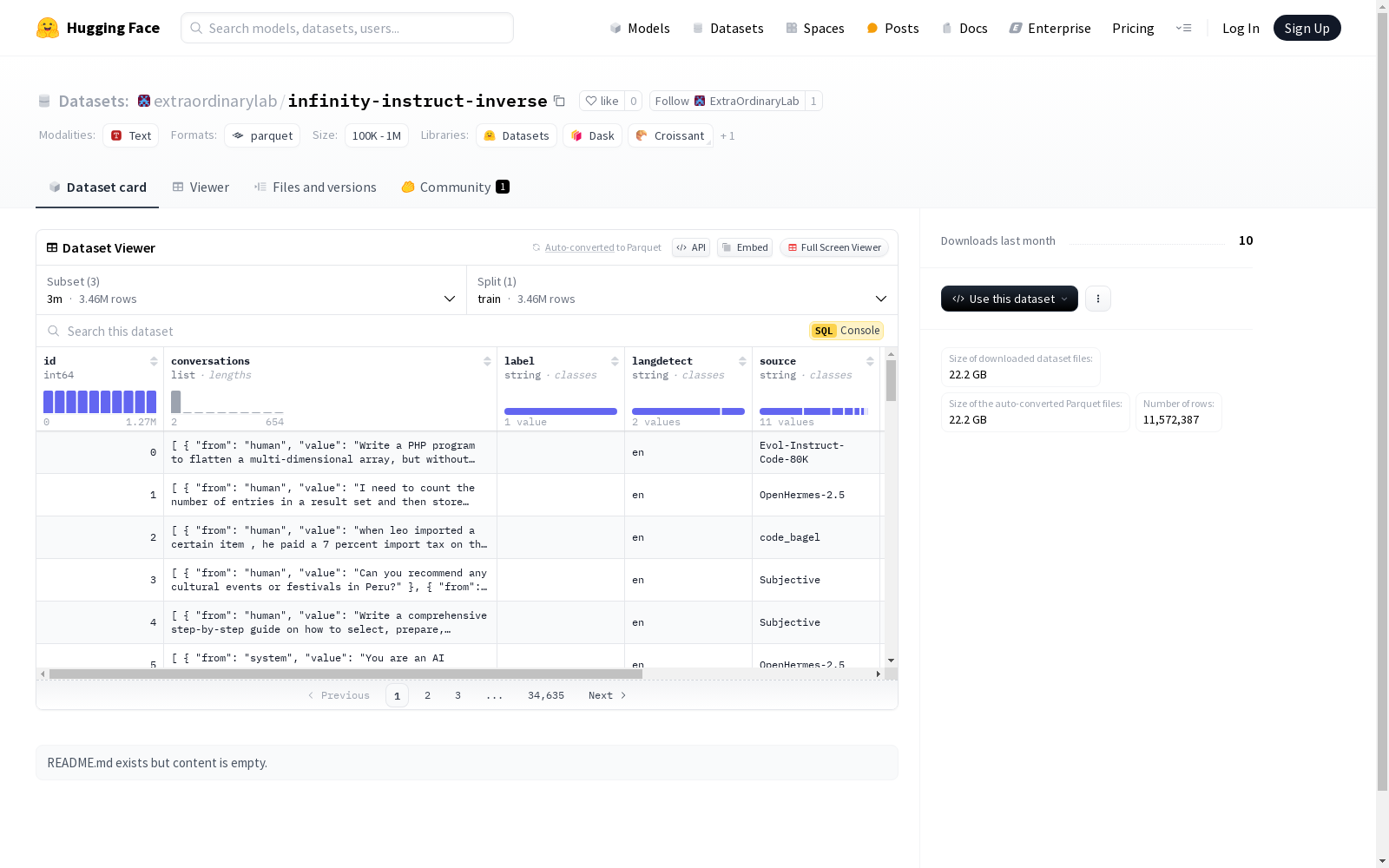Sort the langdetect column
The image size is (1389, 868).
(x=742, y=361)
